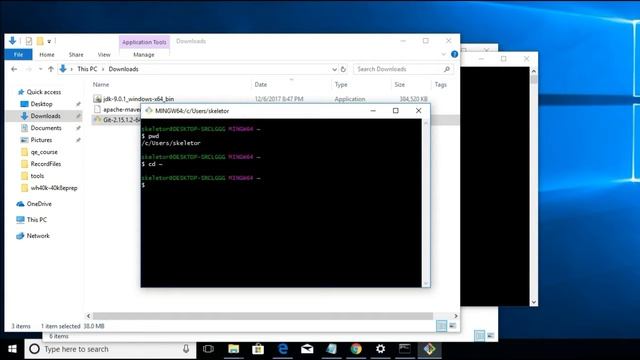Sort by the Tags column header
640x360 pixels.
[x=441, y=84]
